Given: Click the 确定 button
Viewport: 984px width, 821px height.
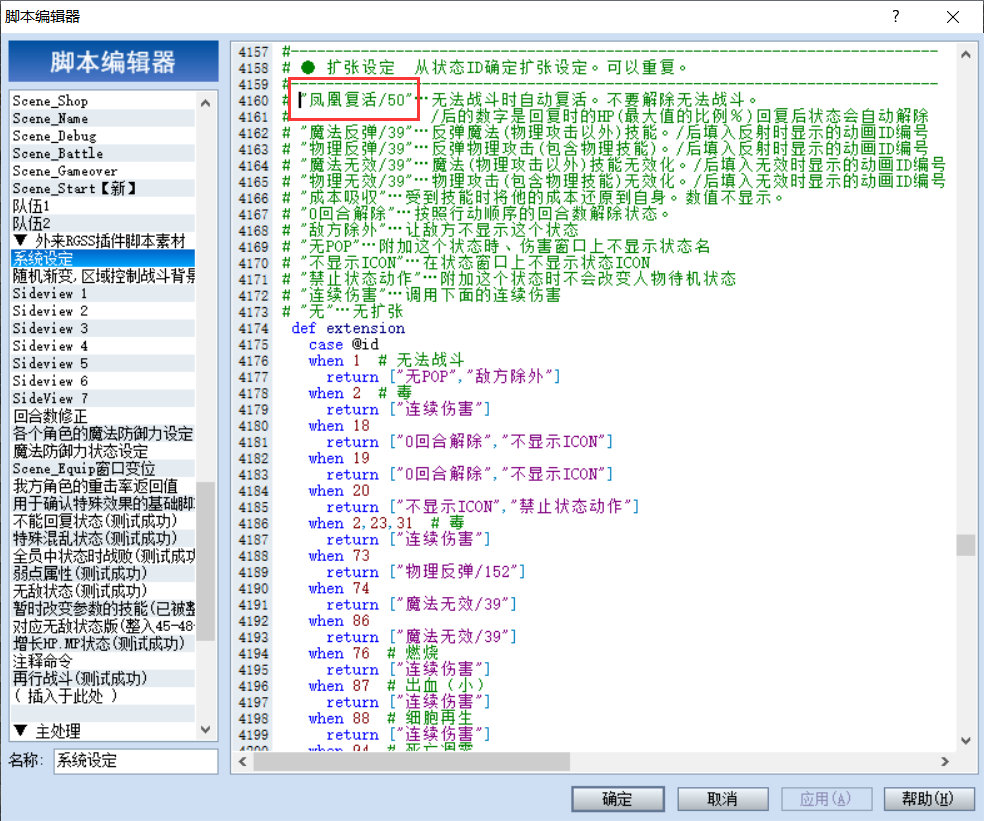Looking at the screenshot, I should tap(618, 798).
